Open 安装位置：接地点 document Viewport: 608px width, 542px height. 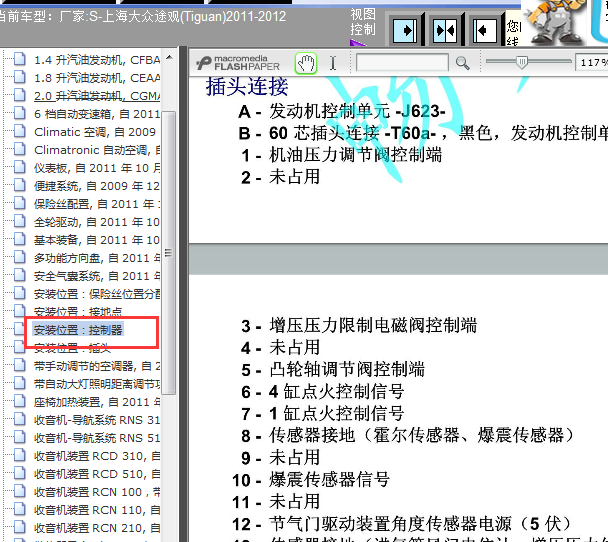(x=78, y=312)
